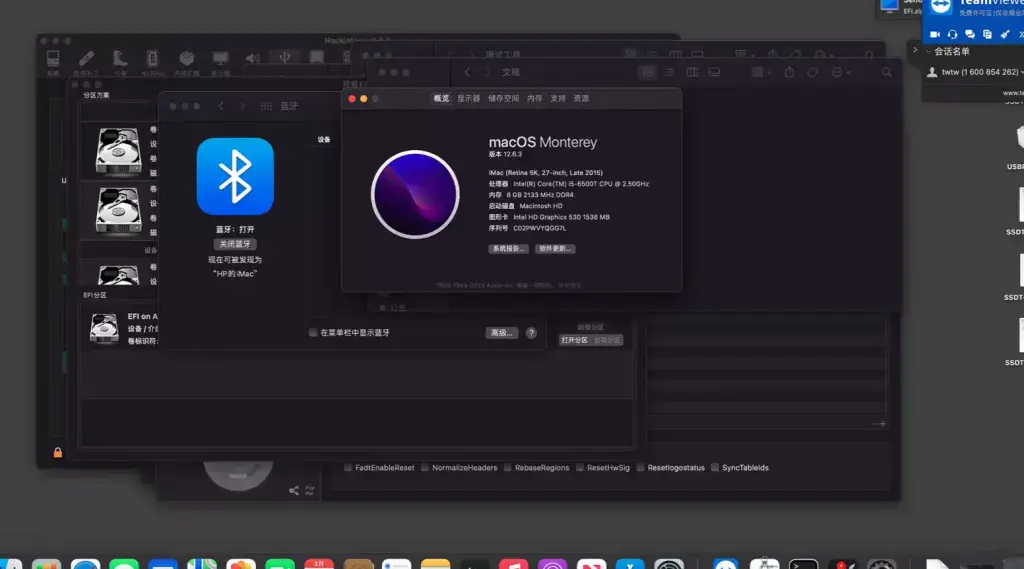Select the USB tool in Hackintool toolbar
Image resolution: width=1024 pixels, height=569 pixels.
click(x=285, y=58)
